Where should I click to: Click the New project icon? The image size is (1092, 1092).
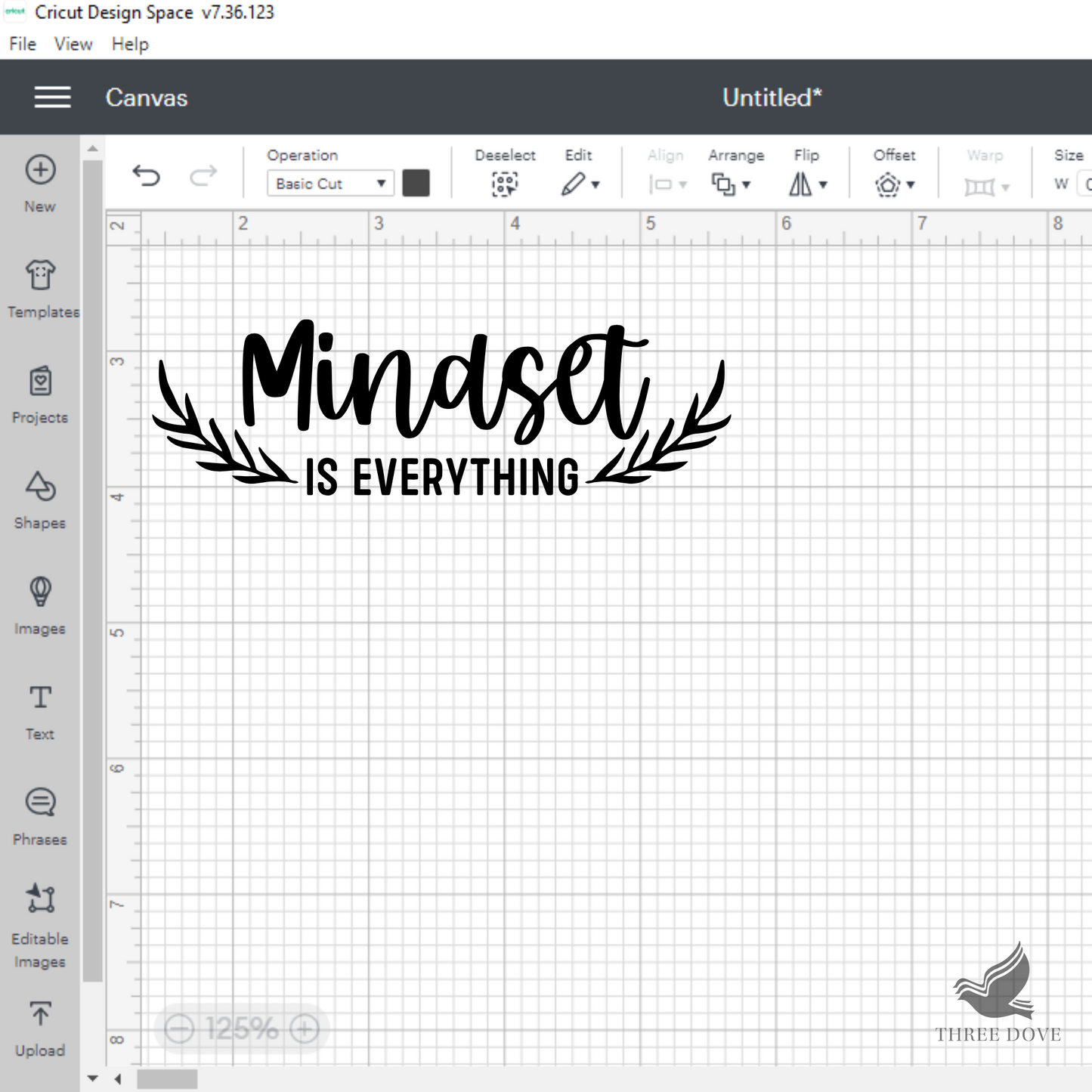40,170
